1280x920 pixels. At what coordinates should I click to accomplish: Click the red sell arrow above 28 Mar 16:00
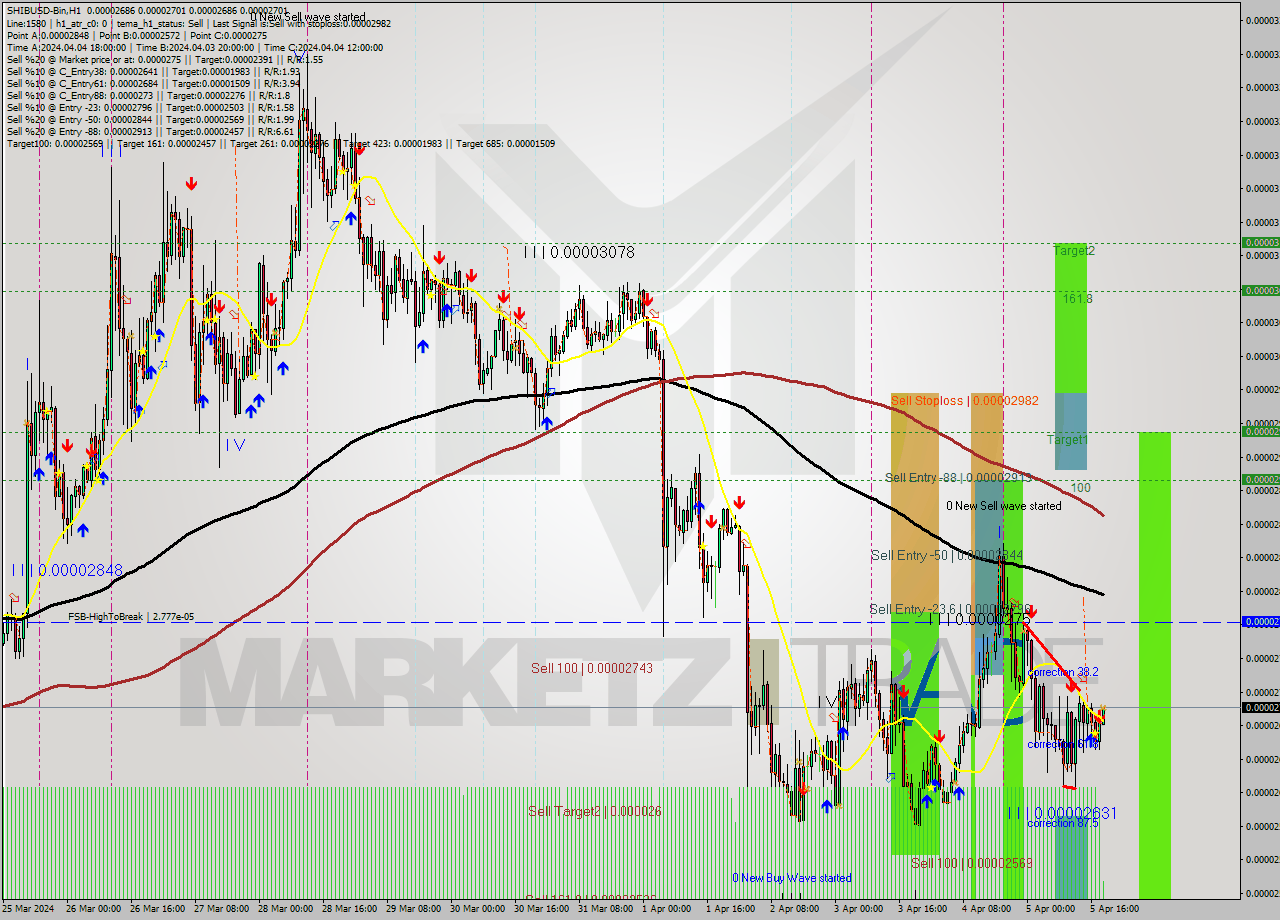358,150
